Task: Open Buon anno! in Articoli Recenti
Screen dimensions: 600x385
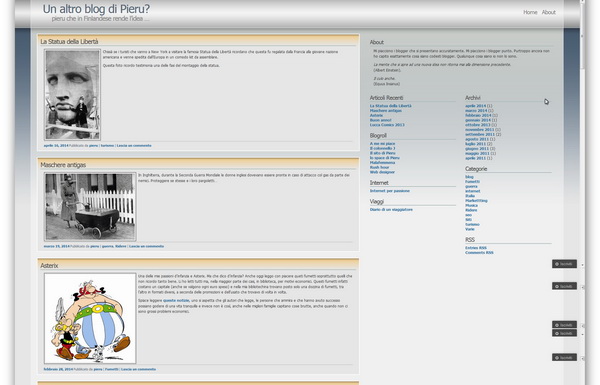Action: tap(380, 120)
